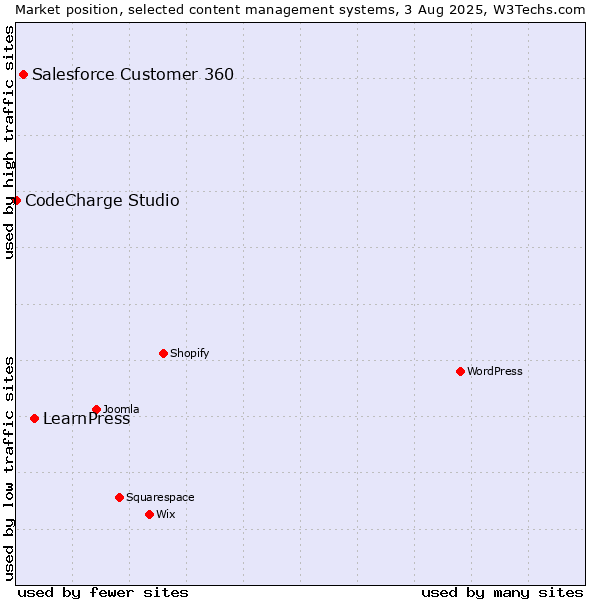Click the 'used by high traffic sites' axis label
Screen dimensions: 600x600
tap(8, 142)
